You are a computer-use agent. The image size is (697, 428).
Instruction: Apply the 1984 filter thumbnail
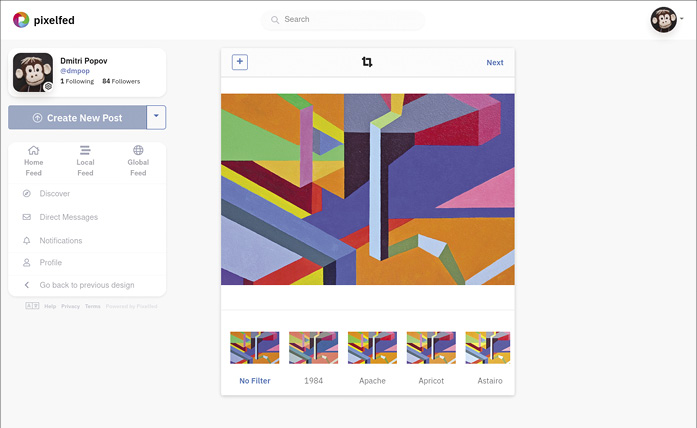tap(313, 348)
